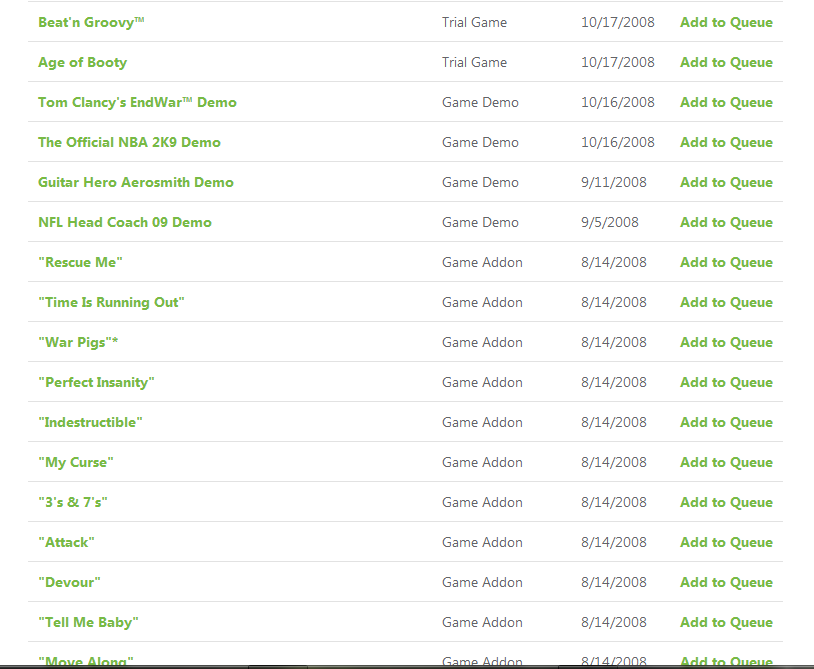Open the Age of Booty link
Screen dimensions: 814x669
coord(83,62)
